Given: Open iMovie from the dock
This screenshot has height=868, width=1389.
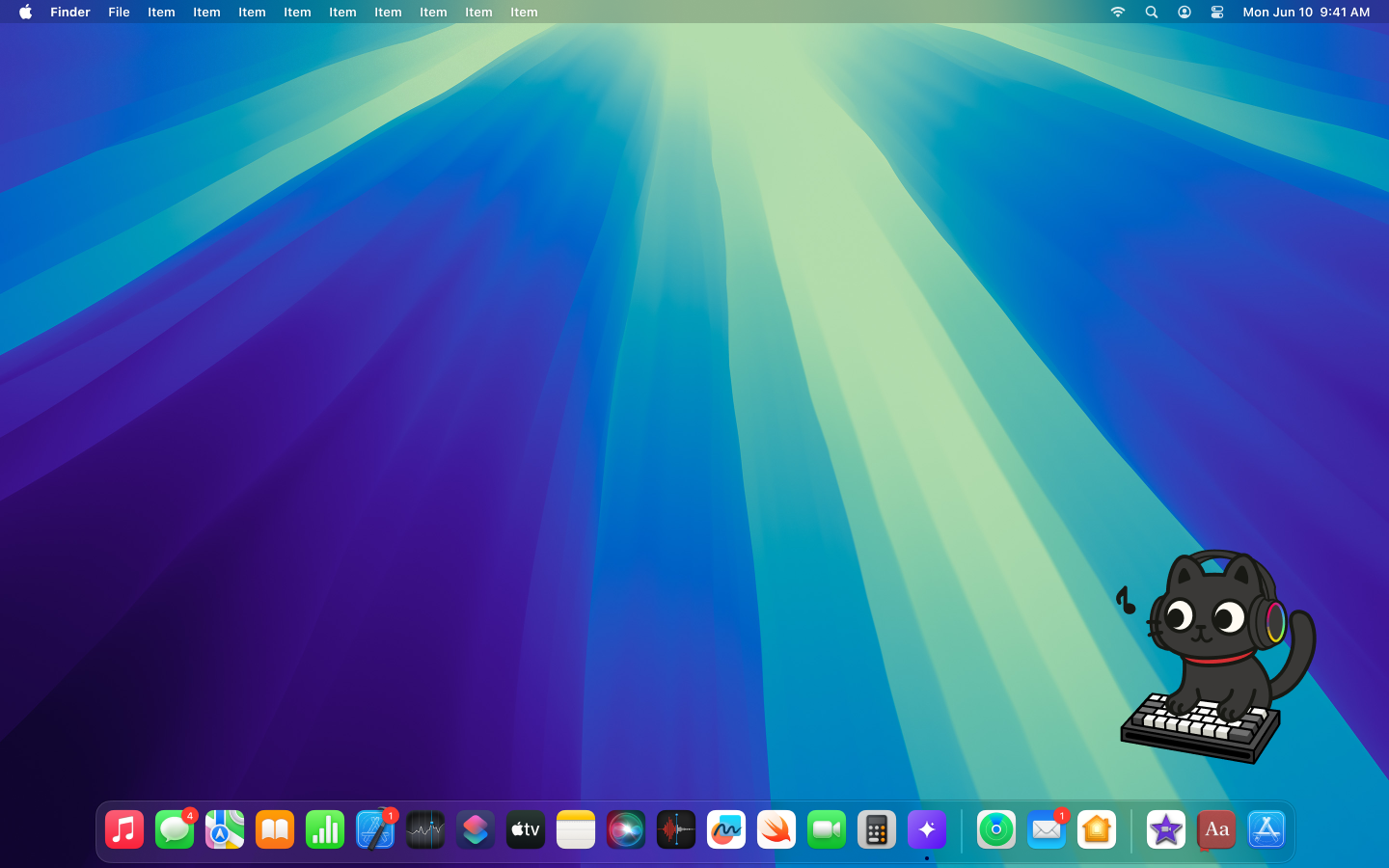Looking at the screenshot, I should (x=1166, y=829).
